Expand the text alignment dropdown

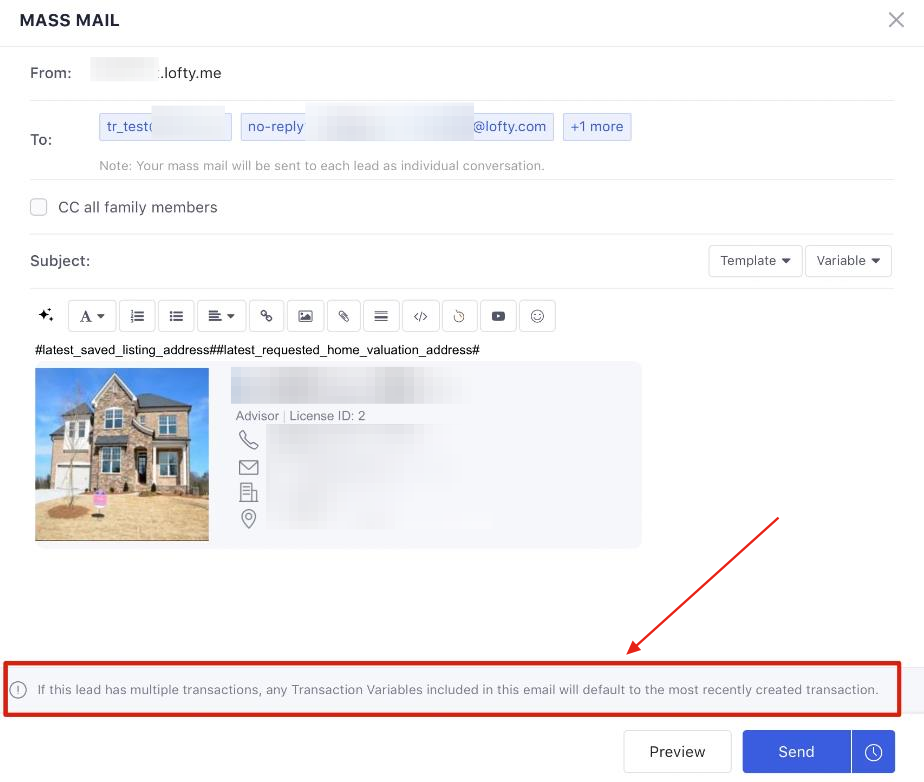[x=222, y=316]
